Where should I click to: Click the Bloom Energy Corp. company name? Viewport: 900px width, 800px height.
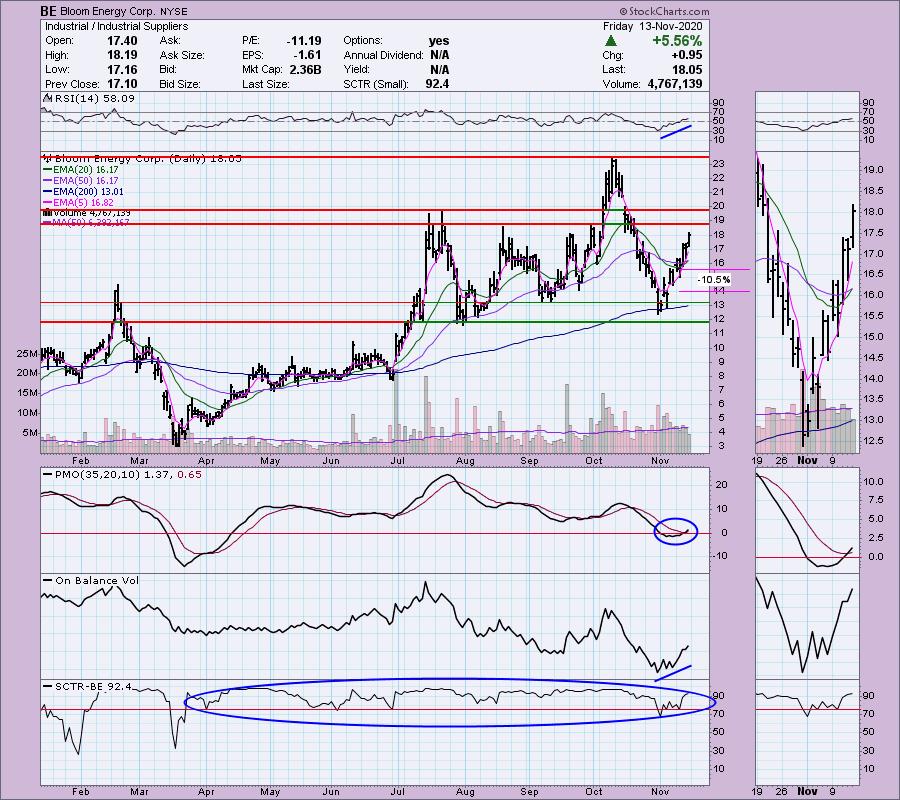tap(107, 11)
